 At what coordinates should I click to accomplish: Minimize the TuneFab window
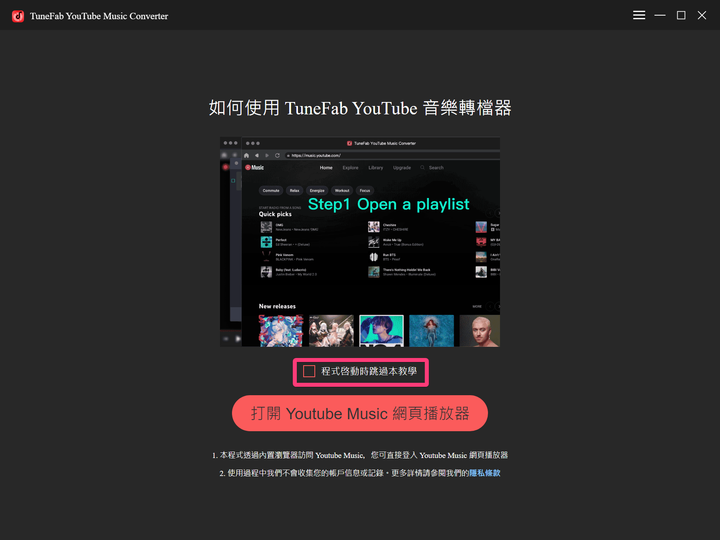(x=660, y=15)
